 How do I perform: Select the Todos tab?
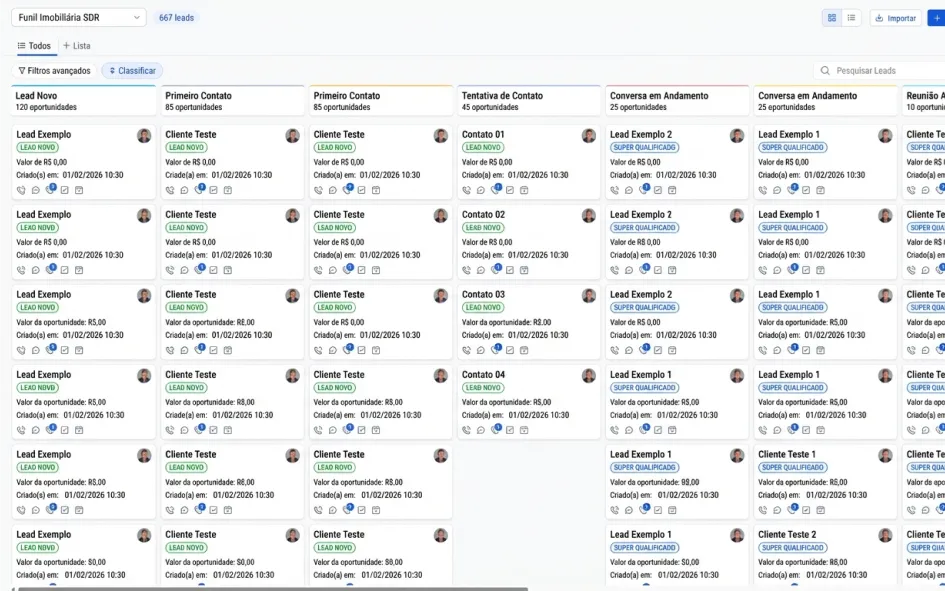34,46
